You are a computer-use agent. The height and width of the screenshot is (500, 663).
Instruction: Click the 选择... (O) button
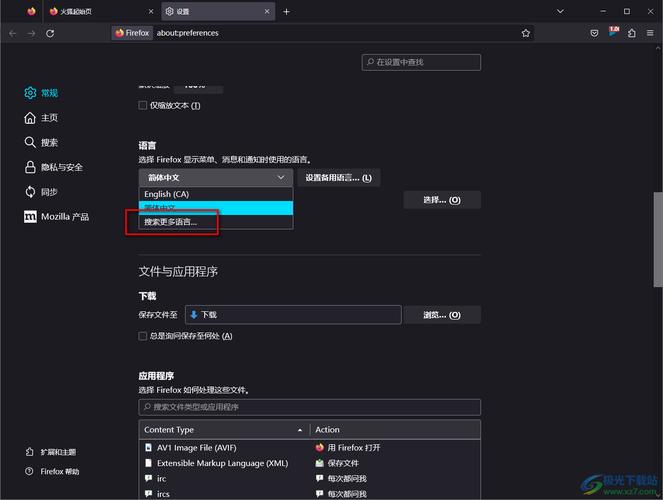coord(442,200)
